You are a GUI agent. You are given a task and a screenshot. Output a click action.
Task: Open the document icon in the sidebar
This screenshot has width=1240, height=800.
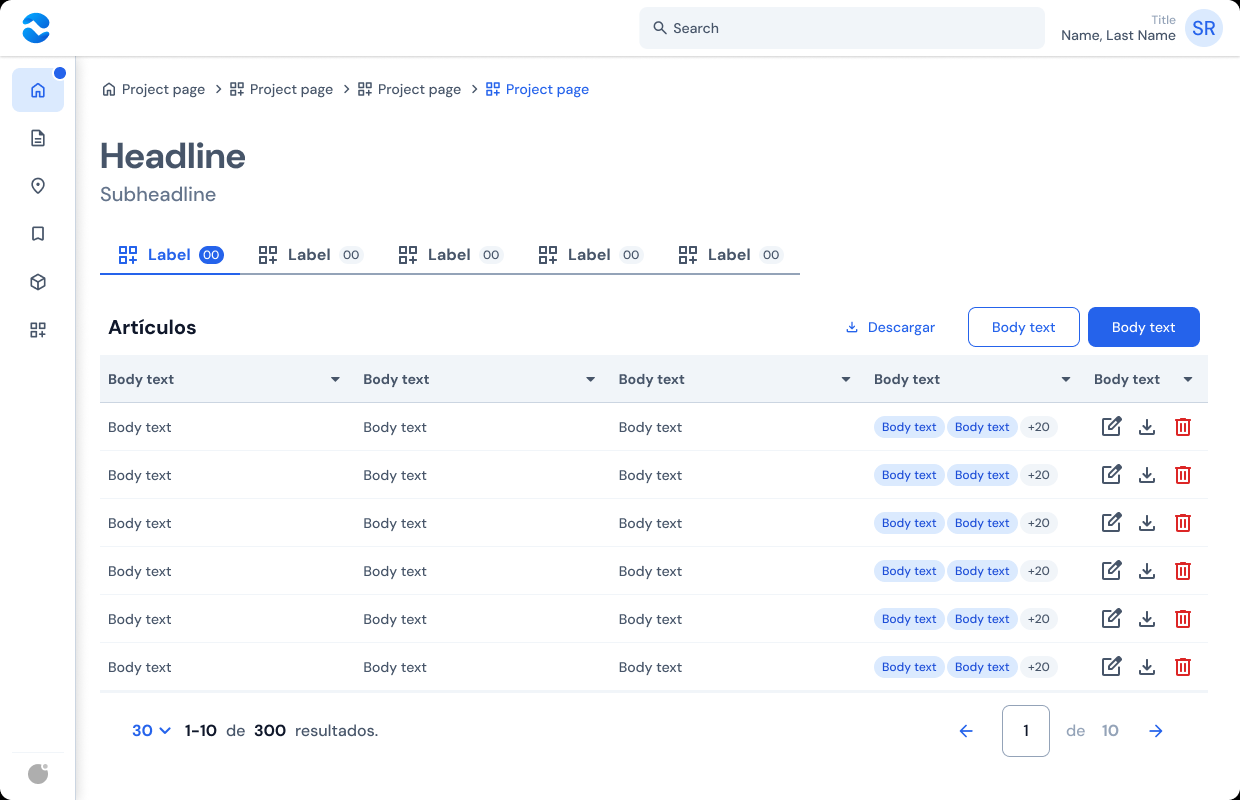[38, 138]
